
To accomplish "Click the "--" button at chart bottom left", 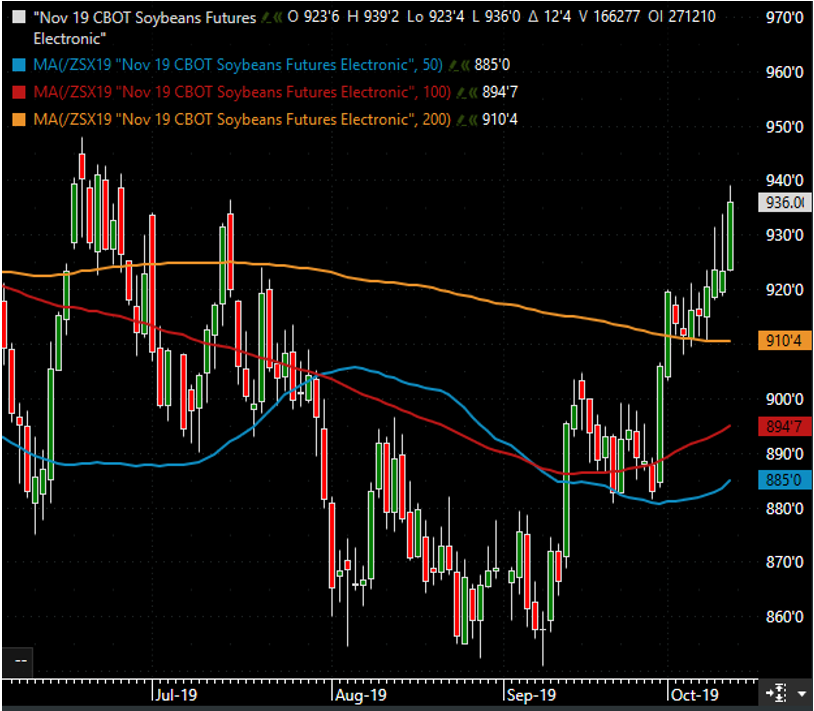I will 18,661.
